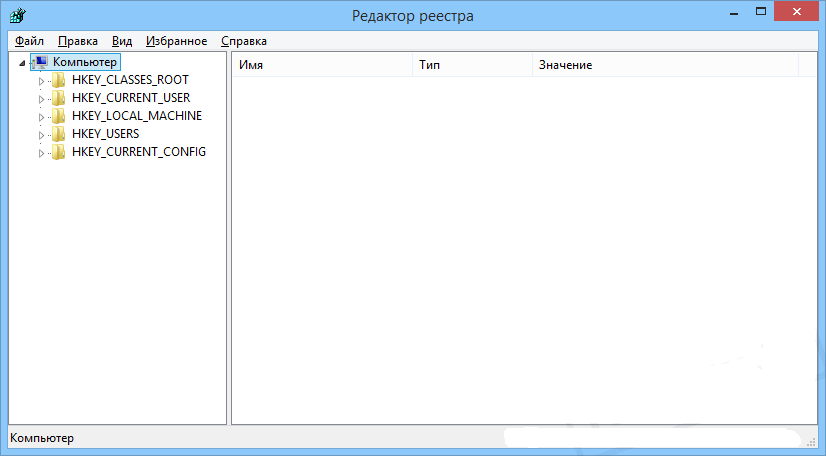Open the Файл menu
Viewport: 826px width, 456px height.
30,41
